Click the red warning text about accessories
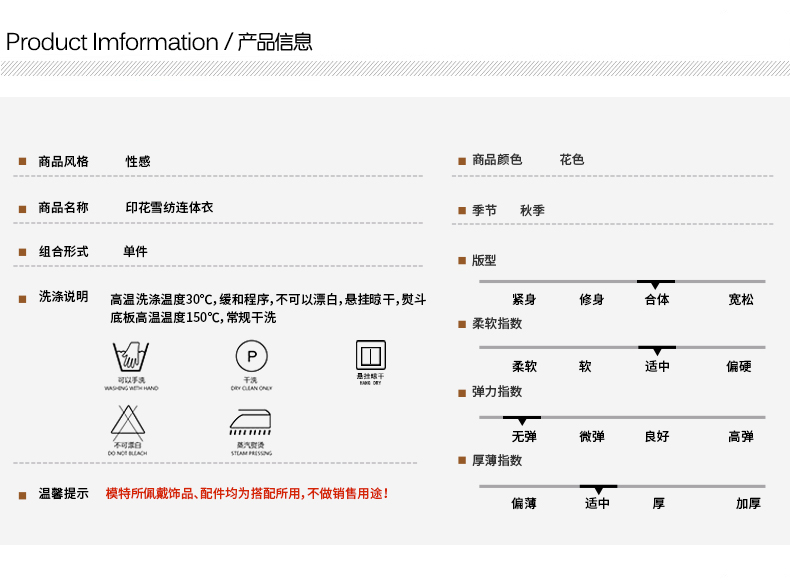 (247, 494)
